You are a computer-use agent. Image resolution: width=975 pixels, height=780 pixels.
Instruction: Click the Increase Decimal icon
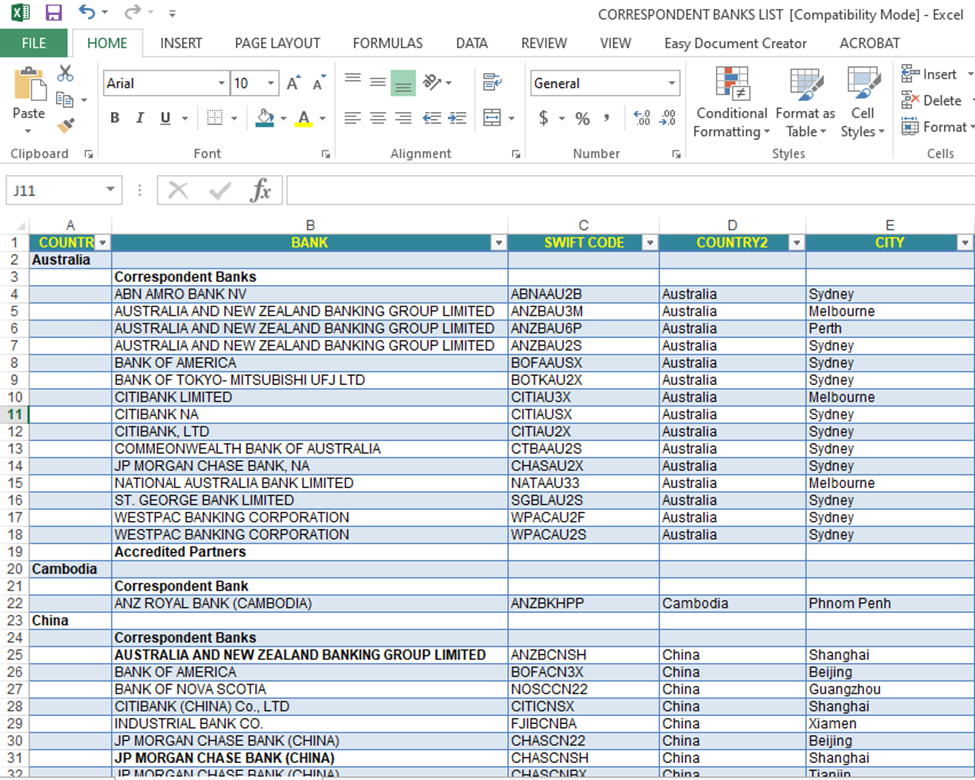pos(642,118)
